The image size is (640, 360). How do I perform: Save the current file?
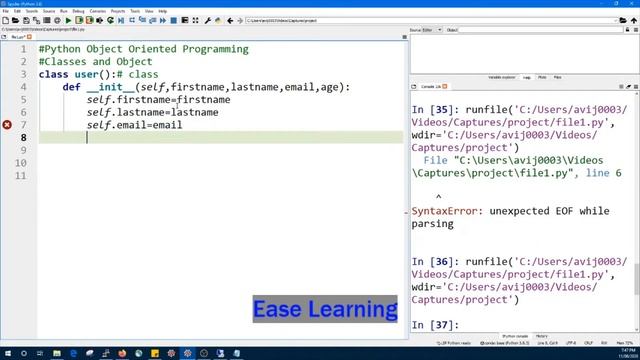pyautogui.click(x=26, y=20)
